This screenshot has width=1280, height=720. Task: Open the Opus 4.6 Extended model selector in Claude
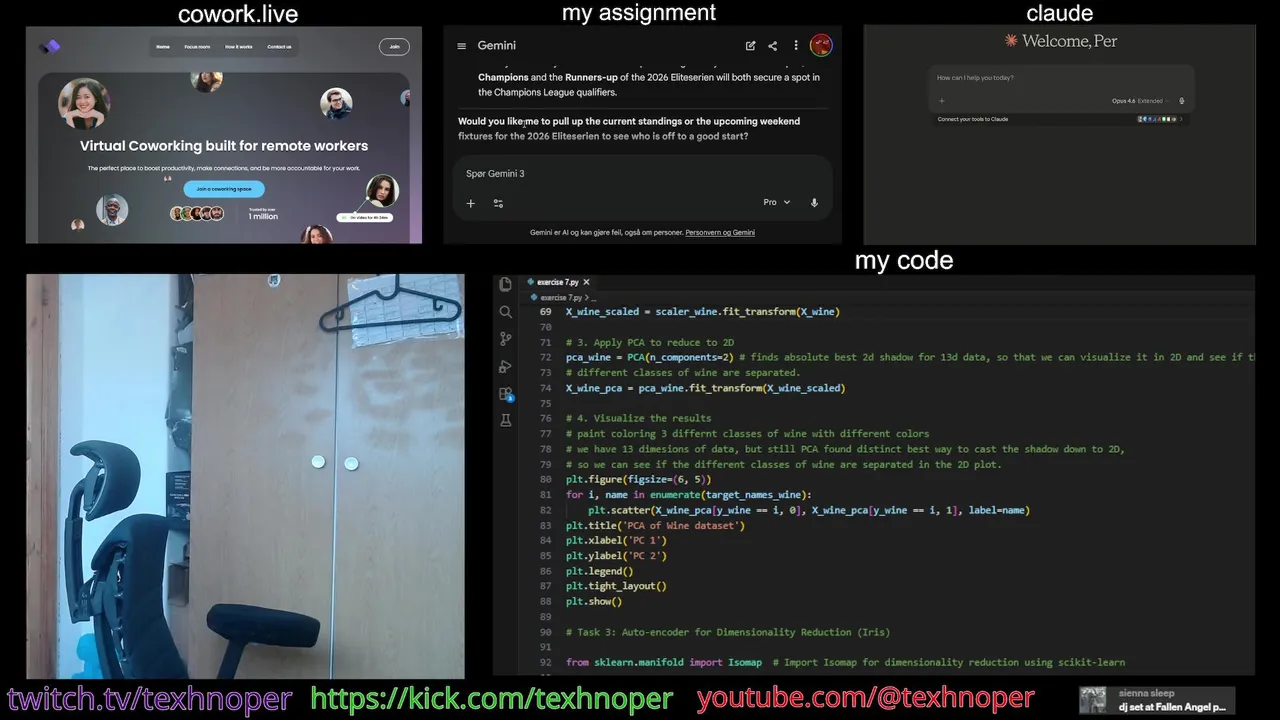point(1140,101)
